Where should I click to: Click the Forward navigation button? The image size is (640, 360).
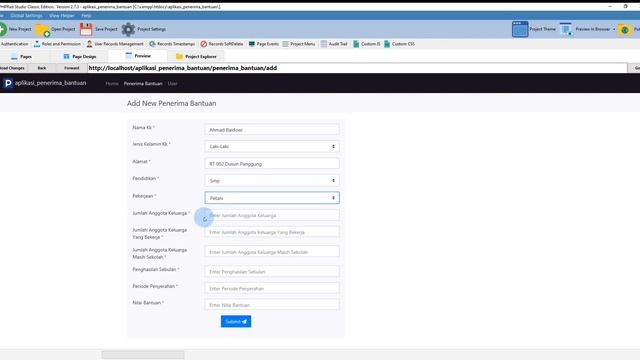tap(71, 68)
